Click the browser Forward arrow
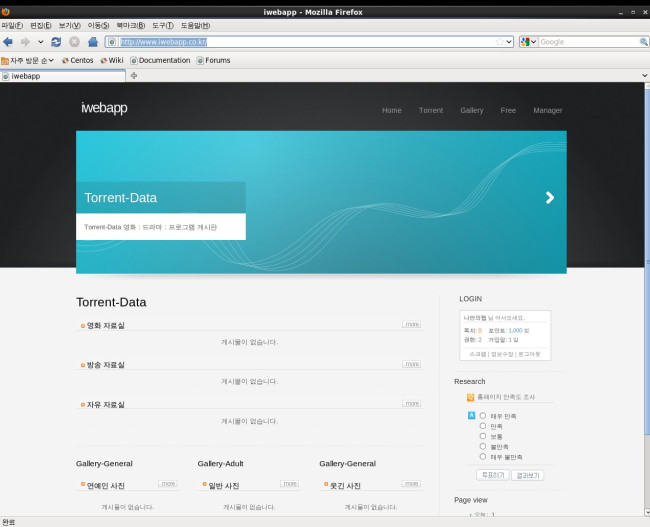Image resolution: width=650 pixels, height=527 pixels. [x=25, y=42]
